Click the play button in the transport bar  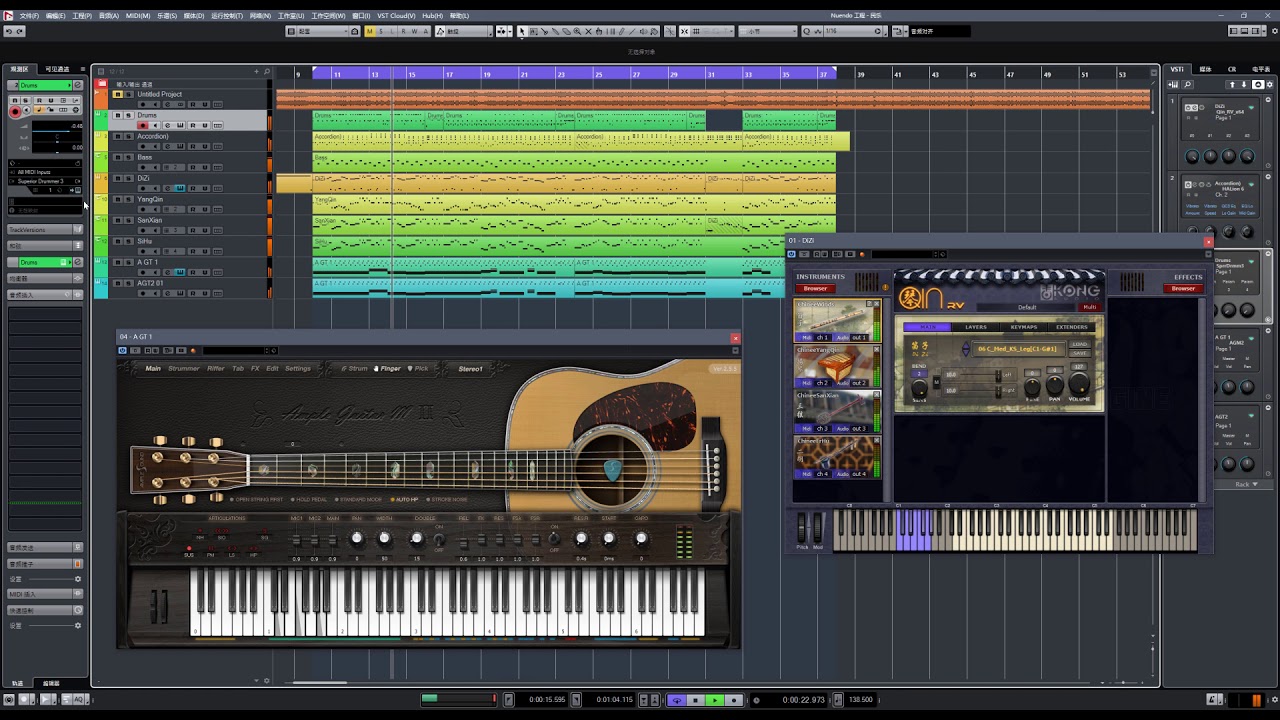point(714,700)
